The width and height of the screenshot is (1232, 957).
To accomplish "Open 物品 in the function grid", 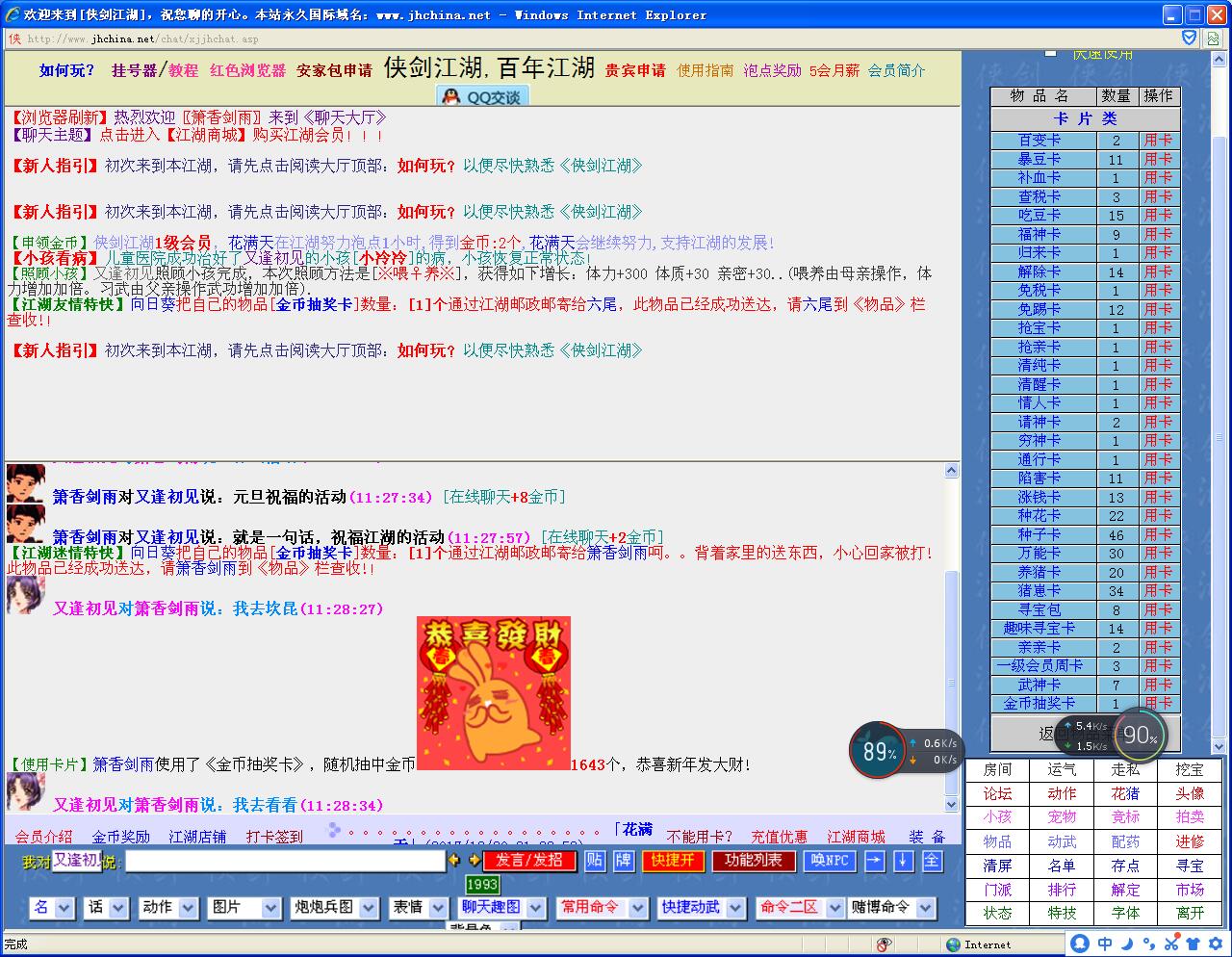I will (997, 841).
